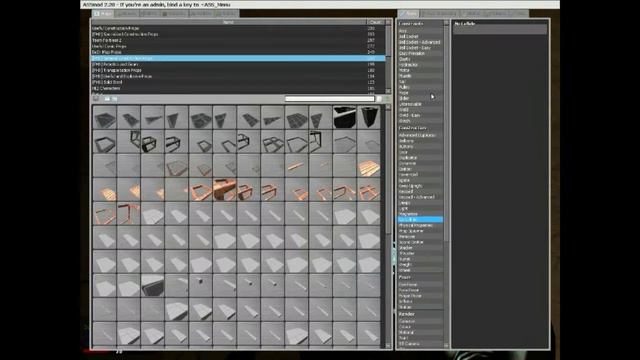Collapse the Poser tool category
Screen dimensions: 640x360
click(x=420, y=277)
